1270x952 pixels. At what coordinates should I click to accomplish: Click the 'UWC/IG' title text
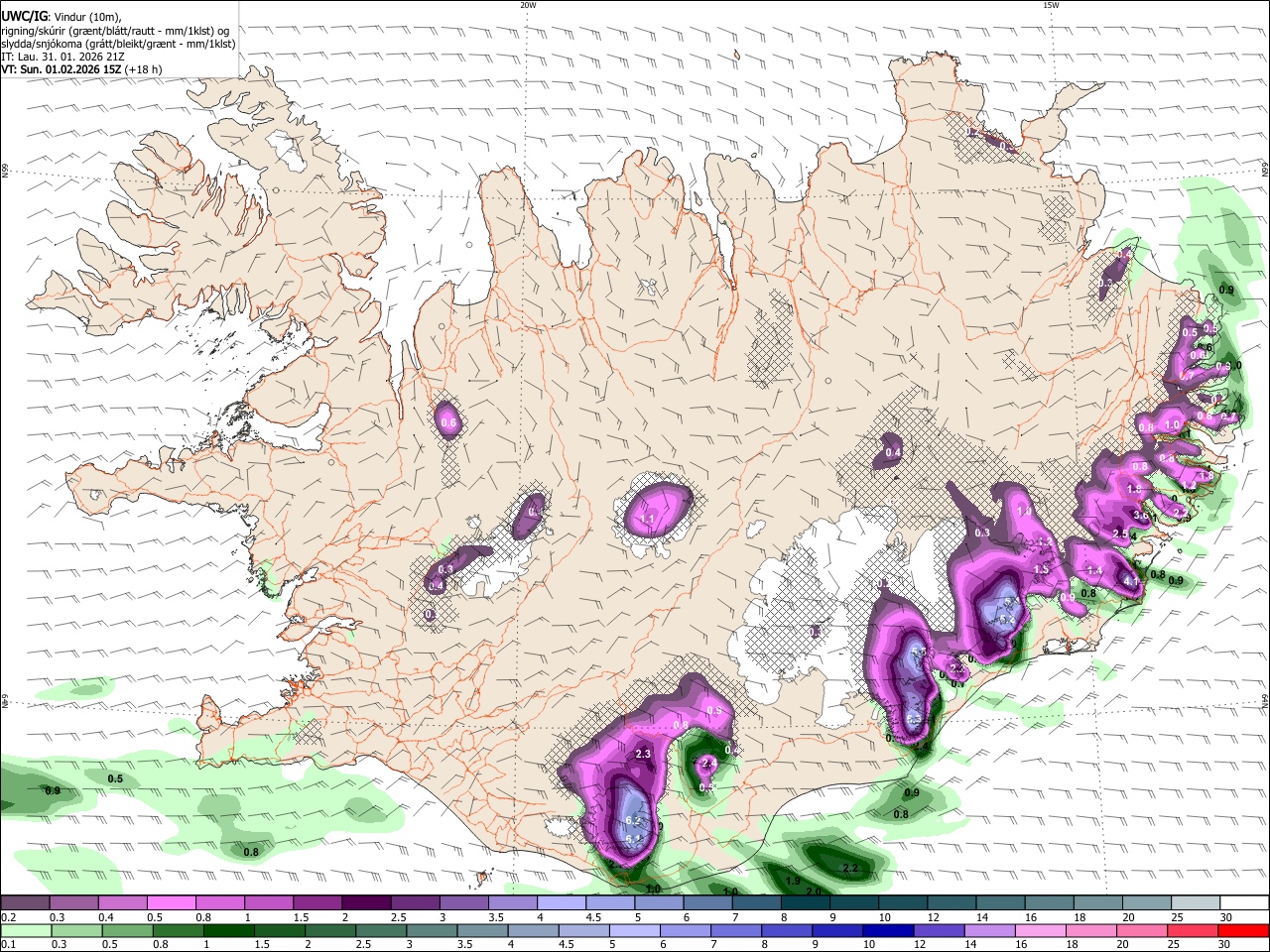tap(23, 17)
